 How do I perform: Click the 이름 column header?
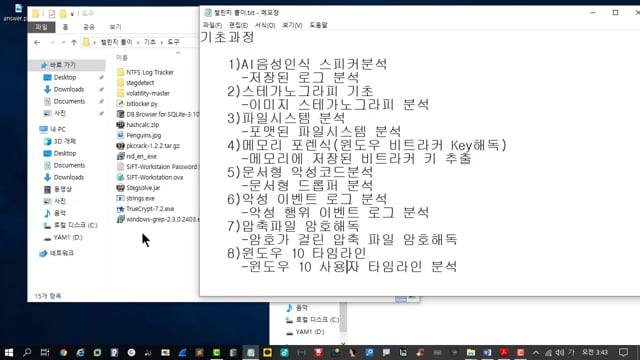[x=122, y=58]
